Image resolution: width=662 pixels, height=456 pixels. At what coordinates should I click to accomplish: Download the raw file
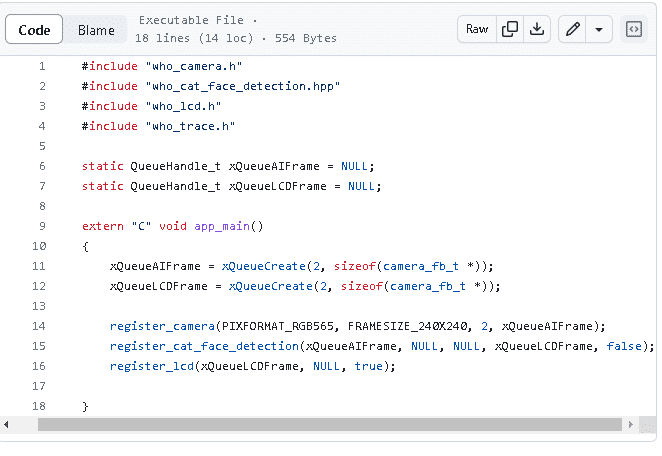[537, 29]
